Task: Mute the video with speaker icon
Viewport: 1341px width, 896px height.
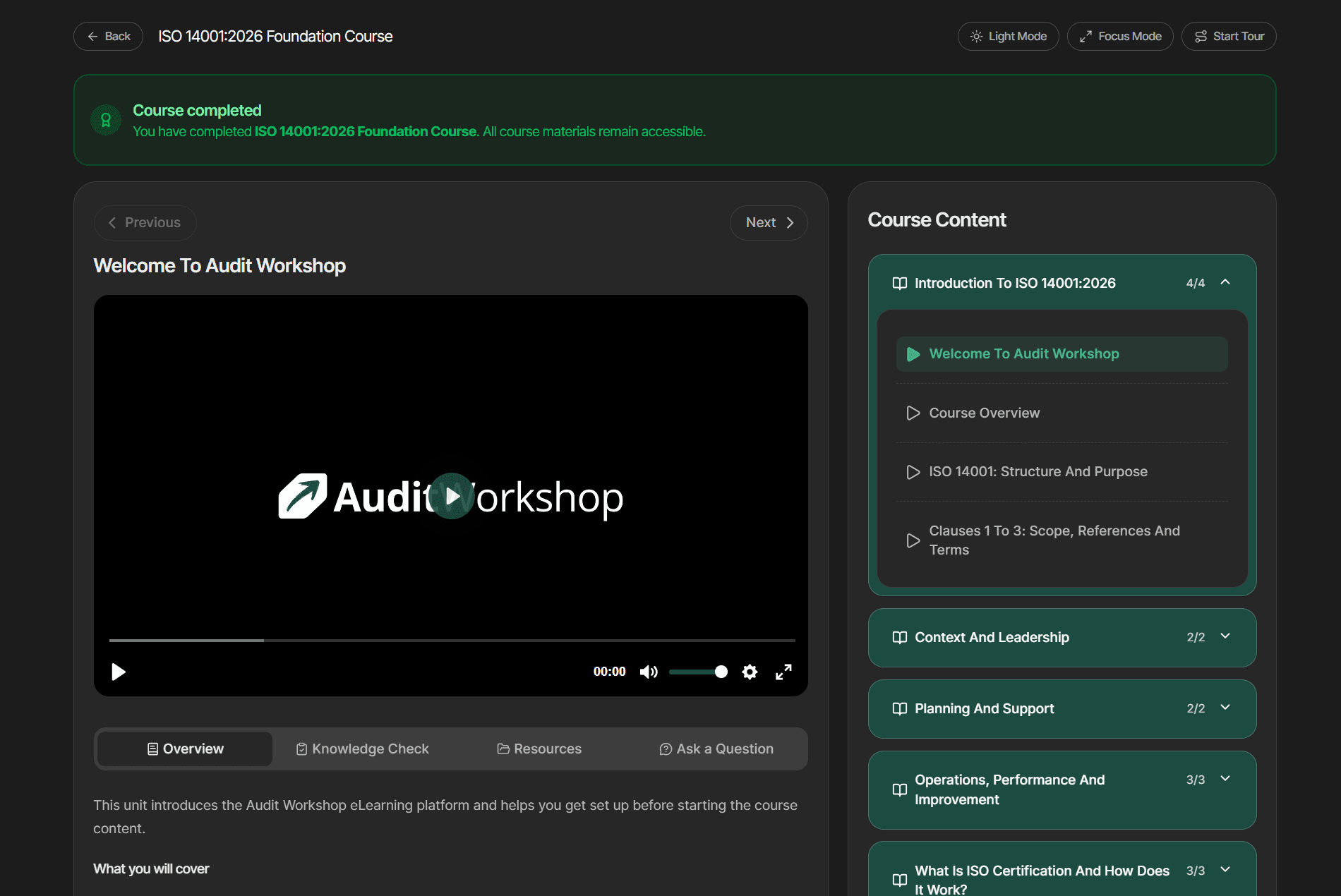Action: (x=649, y=672)
